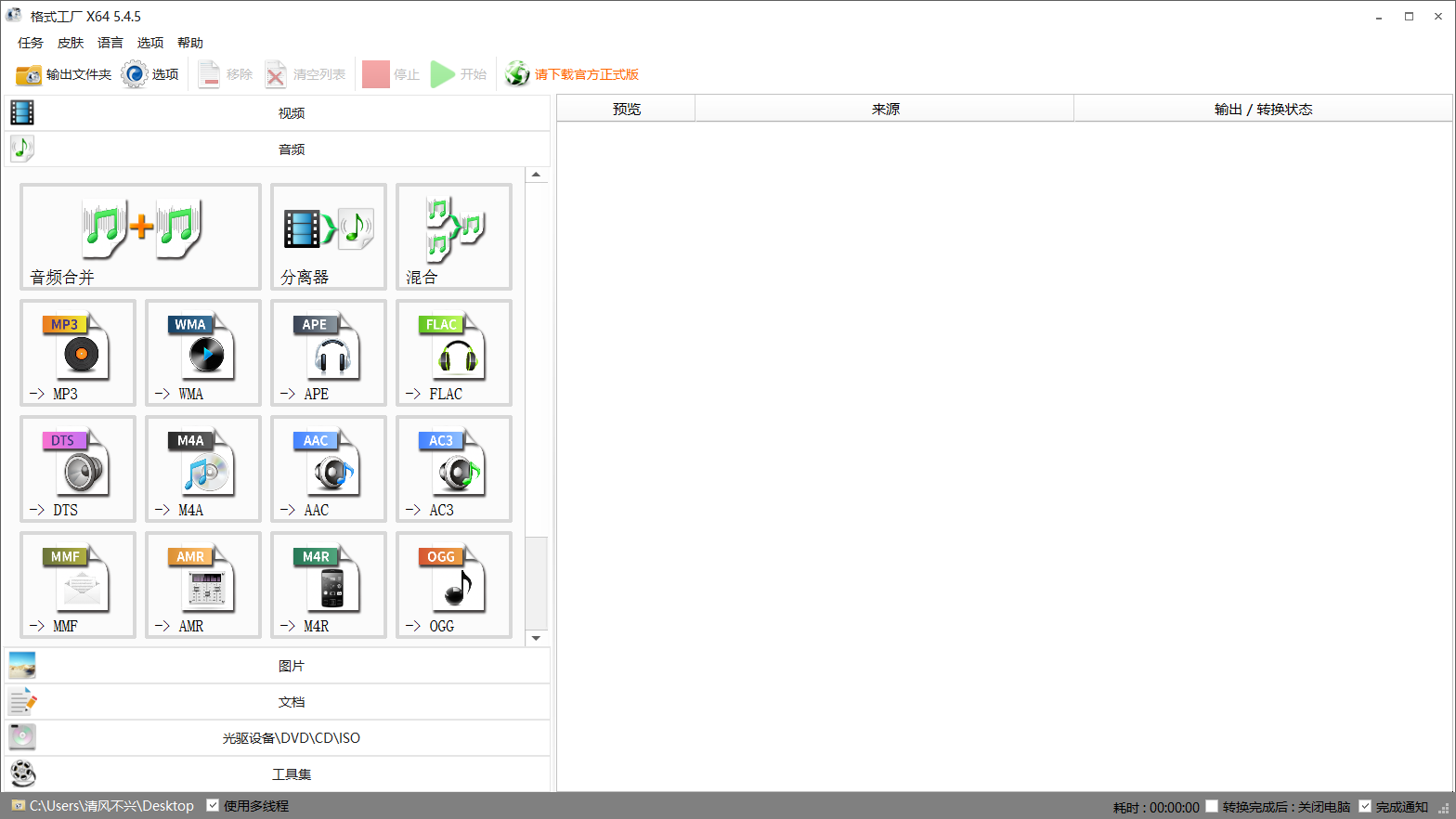This screenshot has height=819, width=1456.
Task: Click the download official version link
Action: coord(586,74)
